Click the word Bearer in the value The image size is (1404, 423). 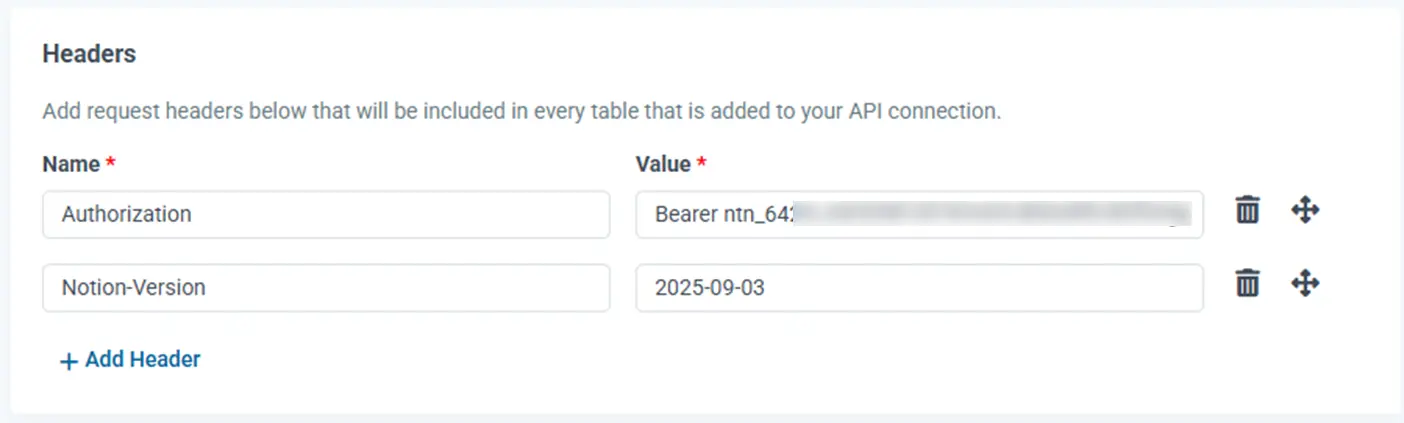[685, 214]
